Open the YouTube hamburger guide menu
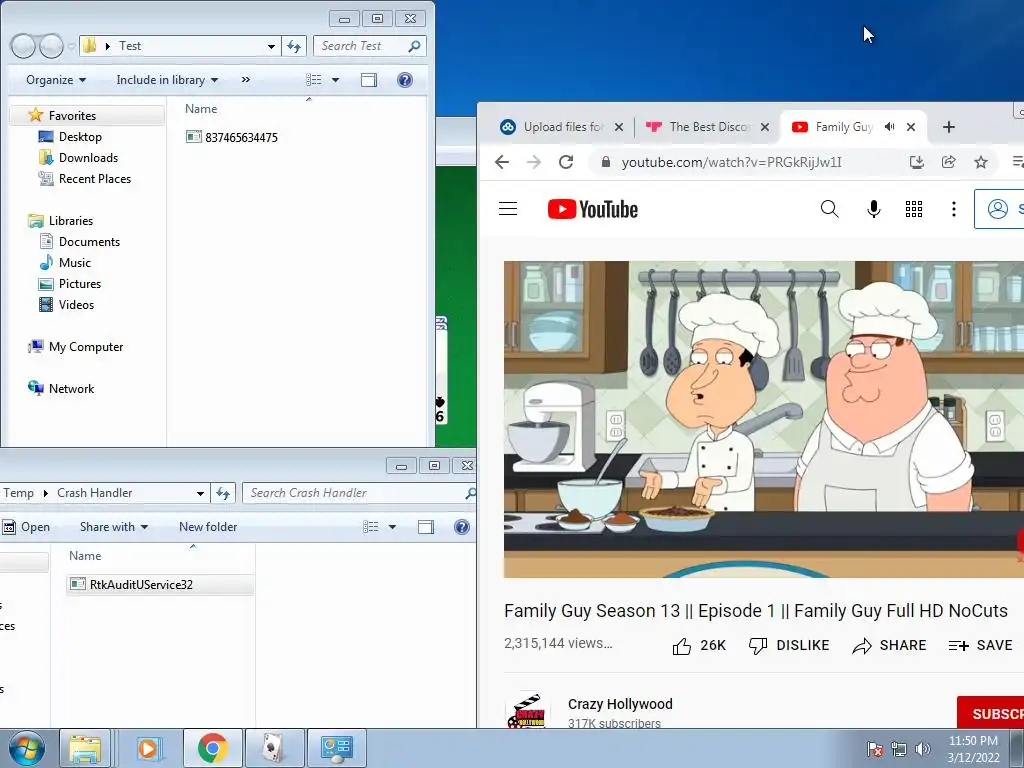The height and width of the screenshot is (768, 1024). point(508,209)
